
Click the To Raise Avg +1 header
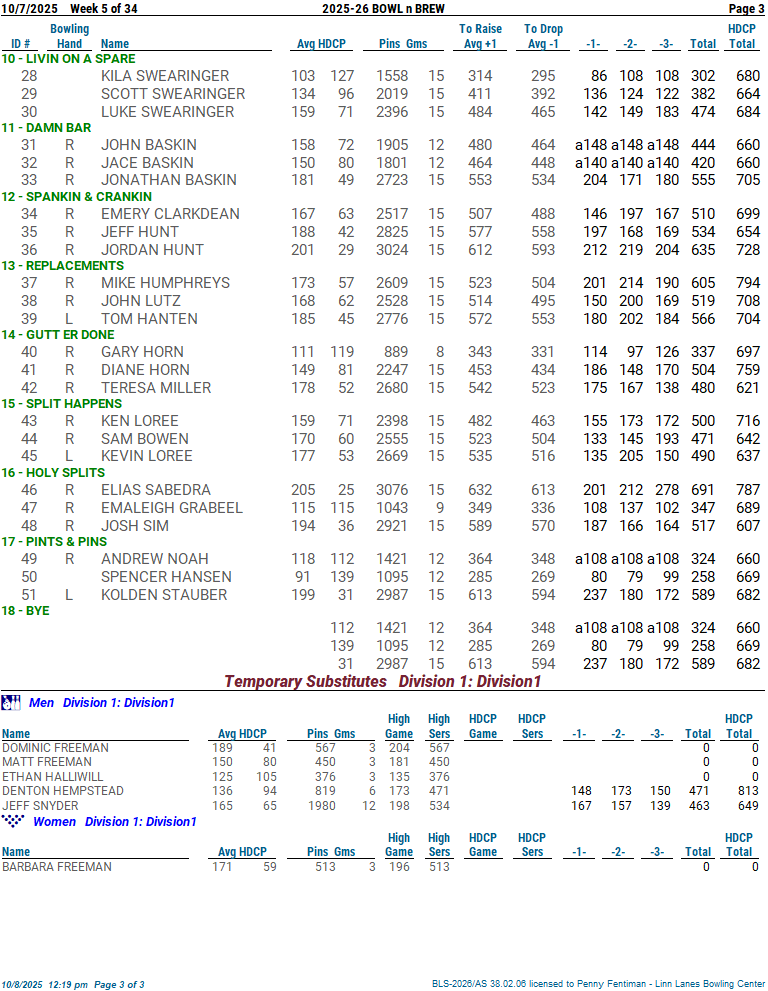480,36
